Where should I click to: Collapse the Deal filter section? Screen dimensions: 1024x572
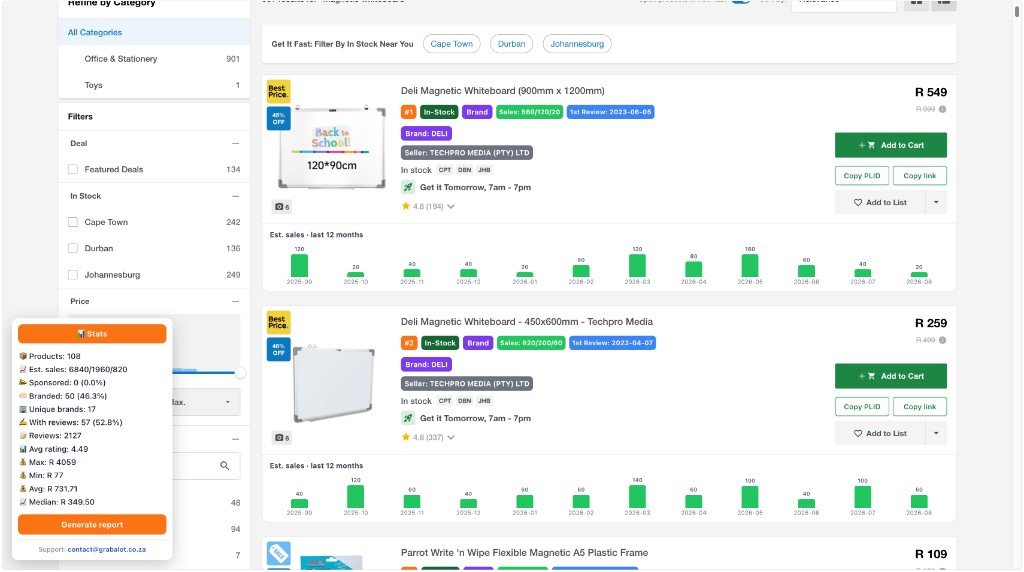click(x=235, y=144)
